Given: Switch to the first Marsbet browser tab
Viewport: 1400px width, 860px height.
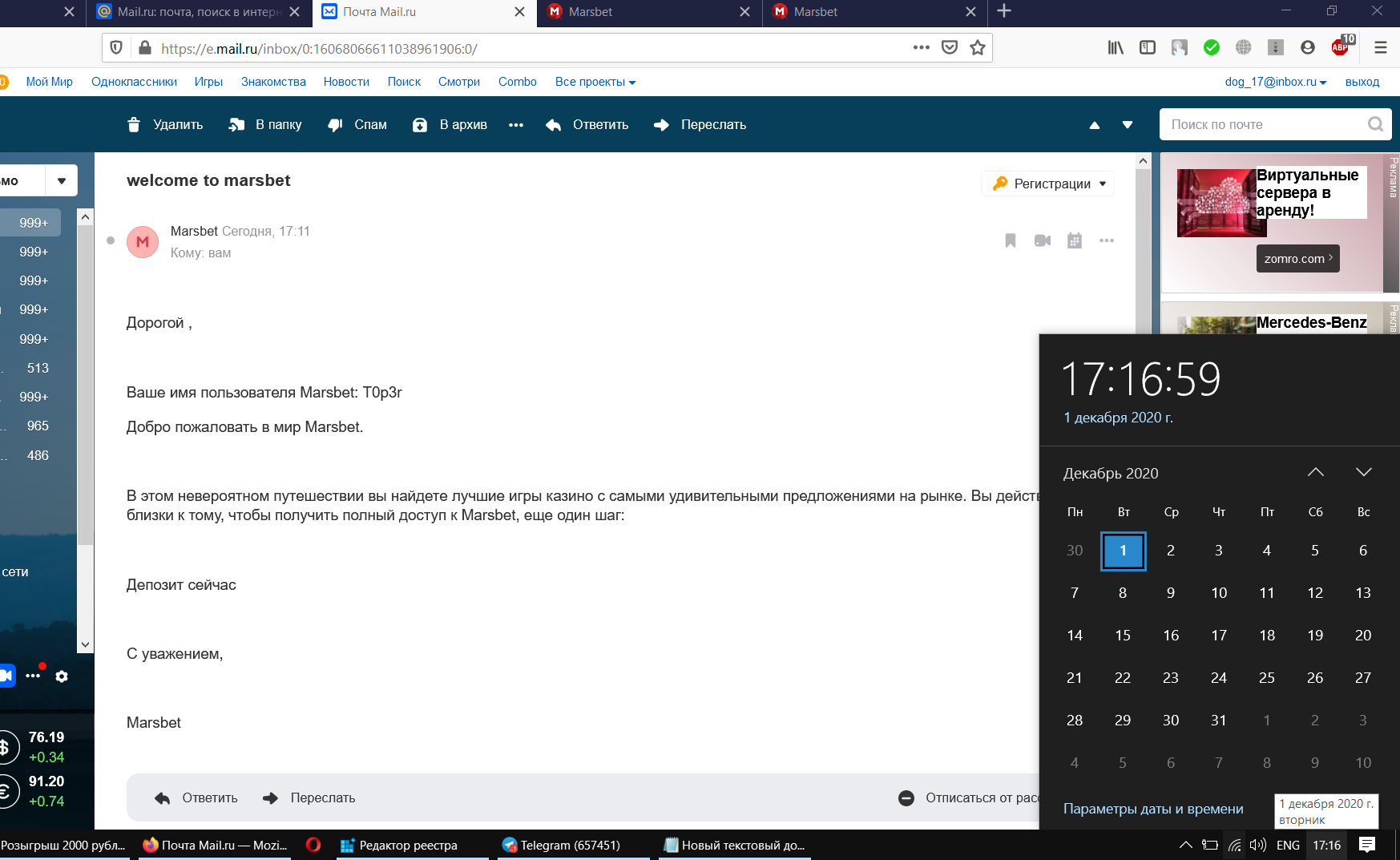Looking at the screenshot, I should pyautogui.click(x=649, y=12).
